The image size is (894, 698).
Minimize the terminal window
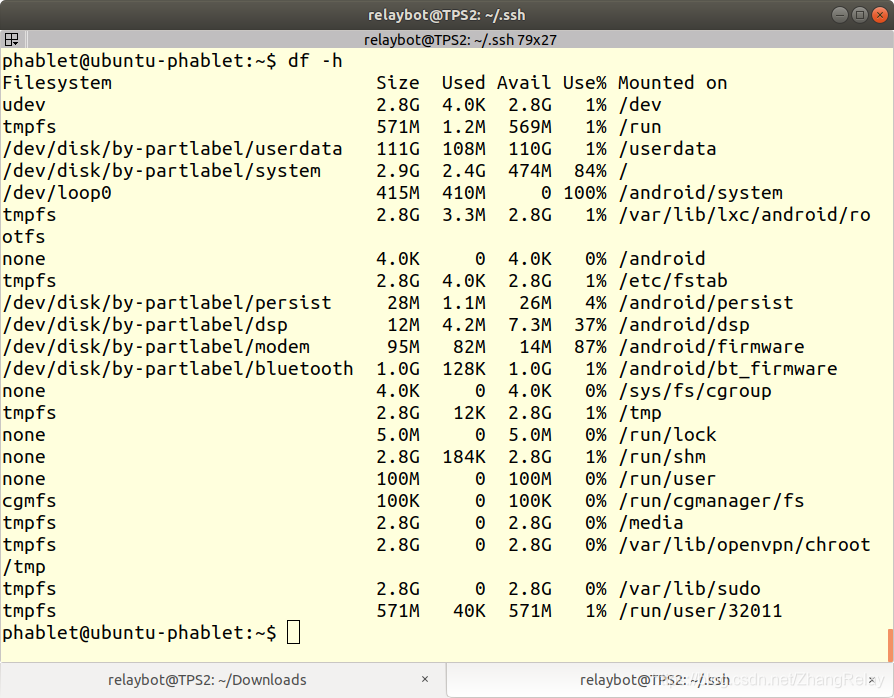click(x=839, y=15)
